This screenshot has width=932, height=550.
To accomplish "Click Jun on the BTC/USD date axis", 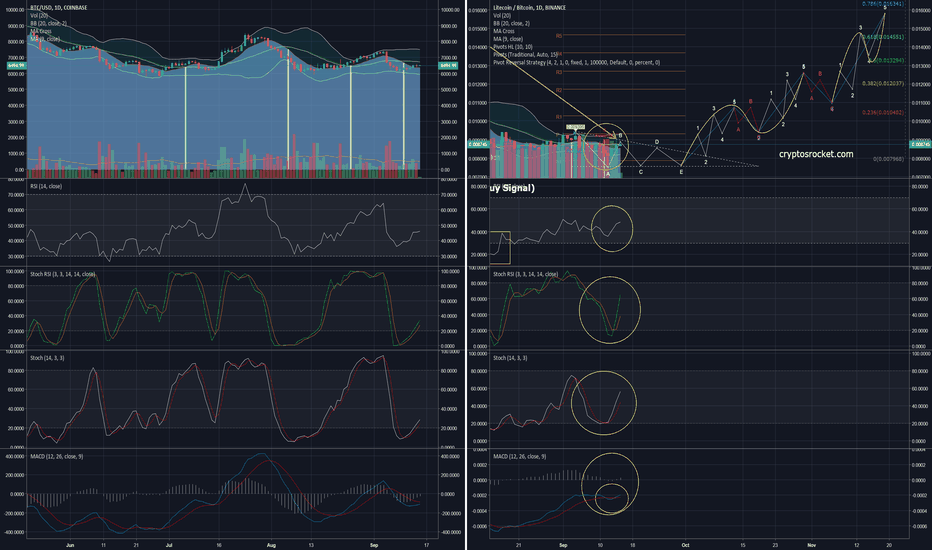I will click(x=70, y=545).
